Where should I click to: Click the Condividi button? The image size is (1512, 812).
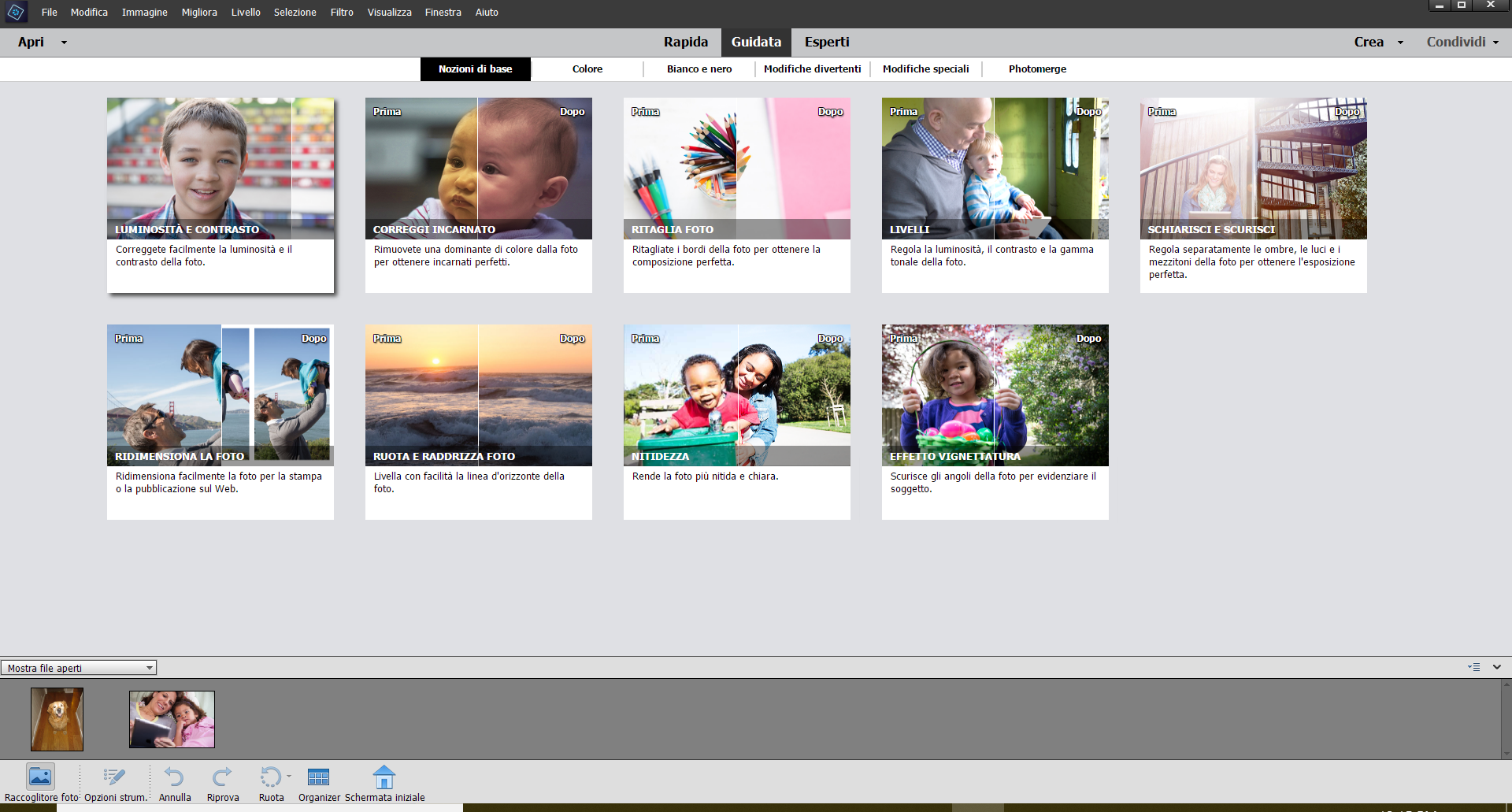coord(1456,42)
